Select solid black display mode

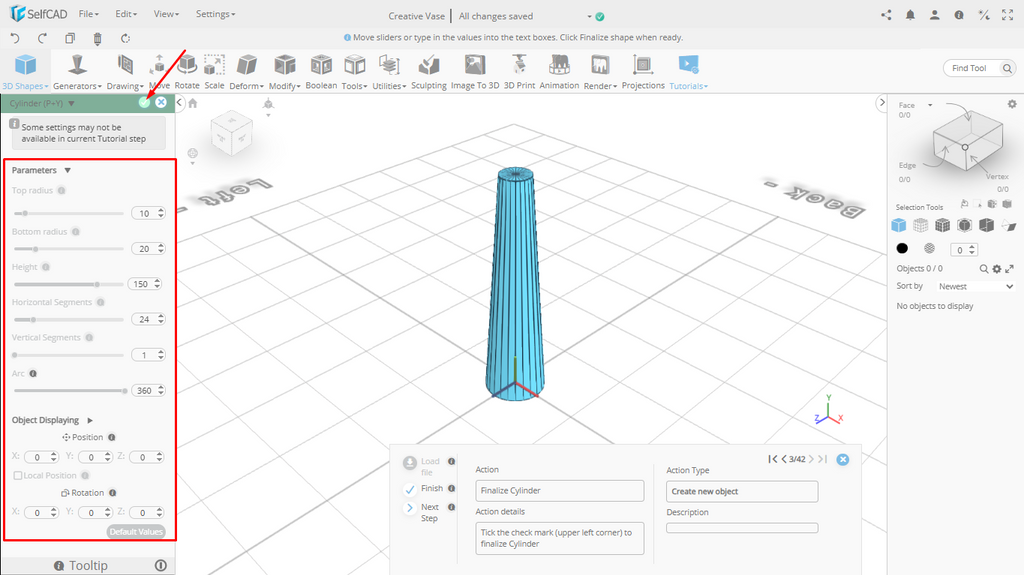coord(902,248)
